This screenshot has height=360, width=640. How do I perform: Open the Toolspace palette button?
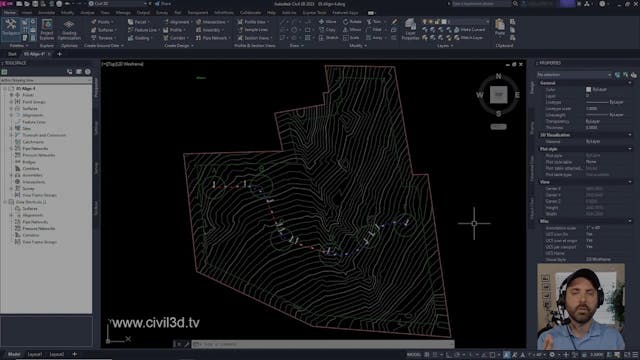pyautogui.click(x=10, y=28)
